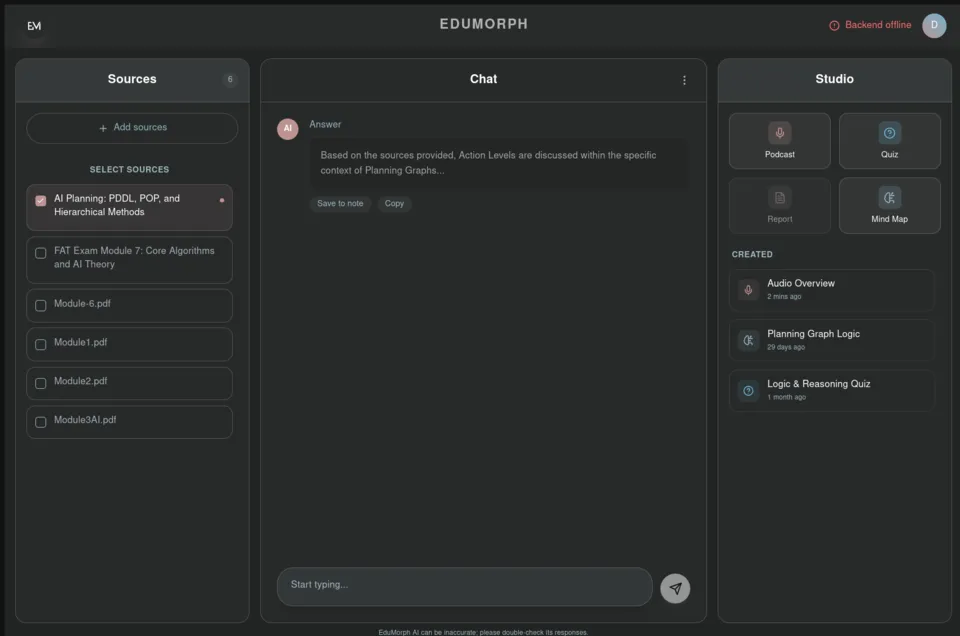Open Audio Overview created item
Image resolution: width=960 pixels, height=636 pixels.
(x=831, y=290)
